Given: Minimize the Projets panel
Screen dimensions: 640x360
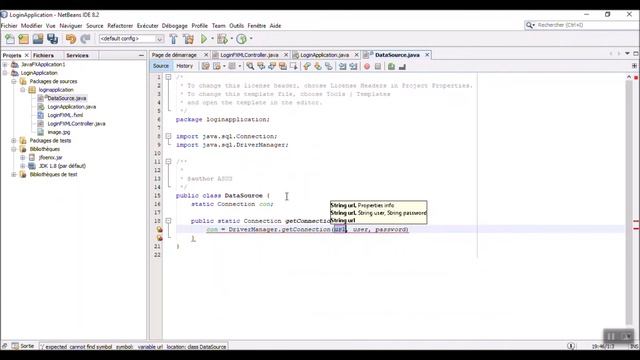Looking at the screenshot, I should 141,55.
